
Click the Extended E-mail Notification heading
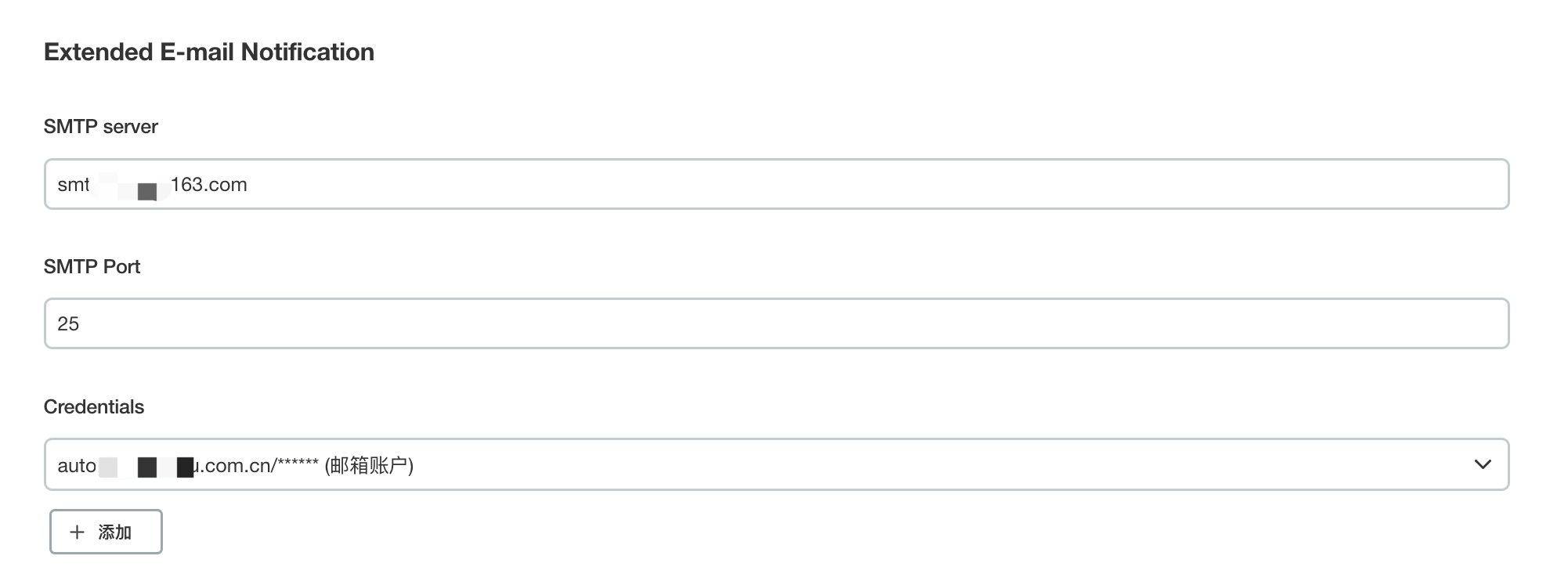pyautogui.click(x=209, y=52)
